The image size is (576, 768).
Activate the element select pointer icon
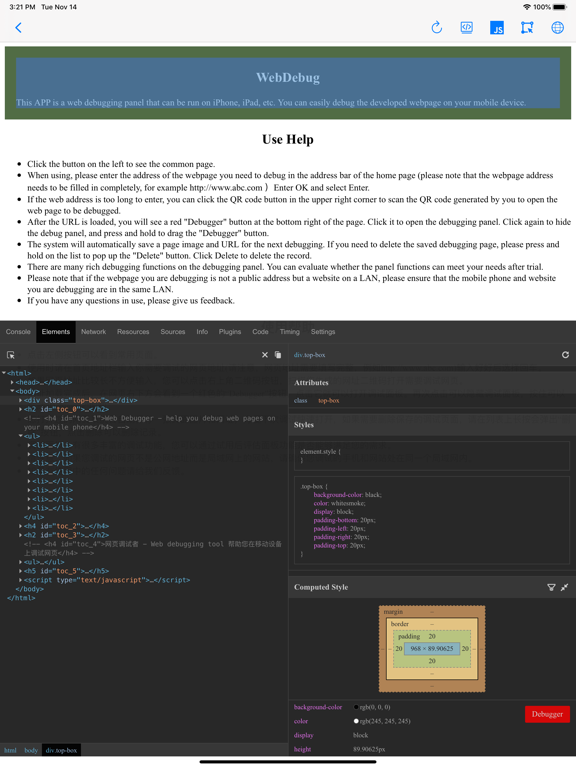point(11,355)
